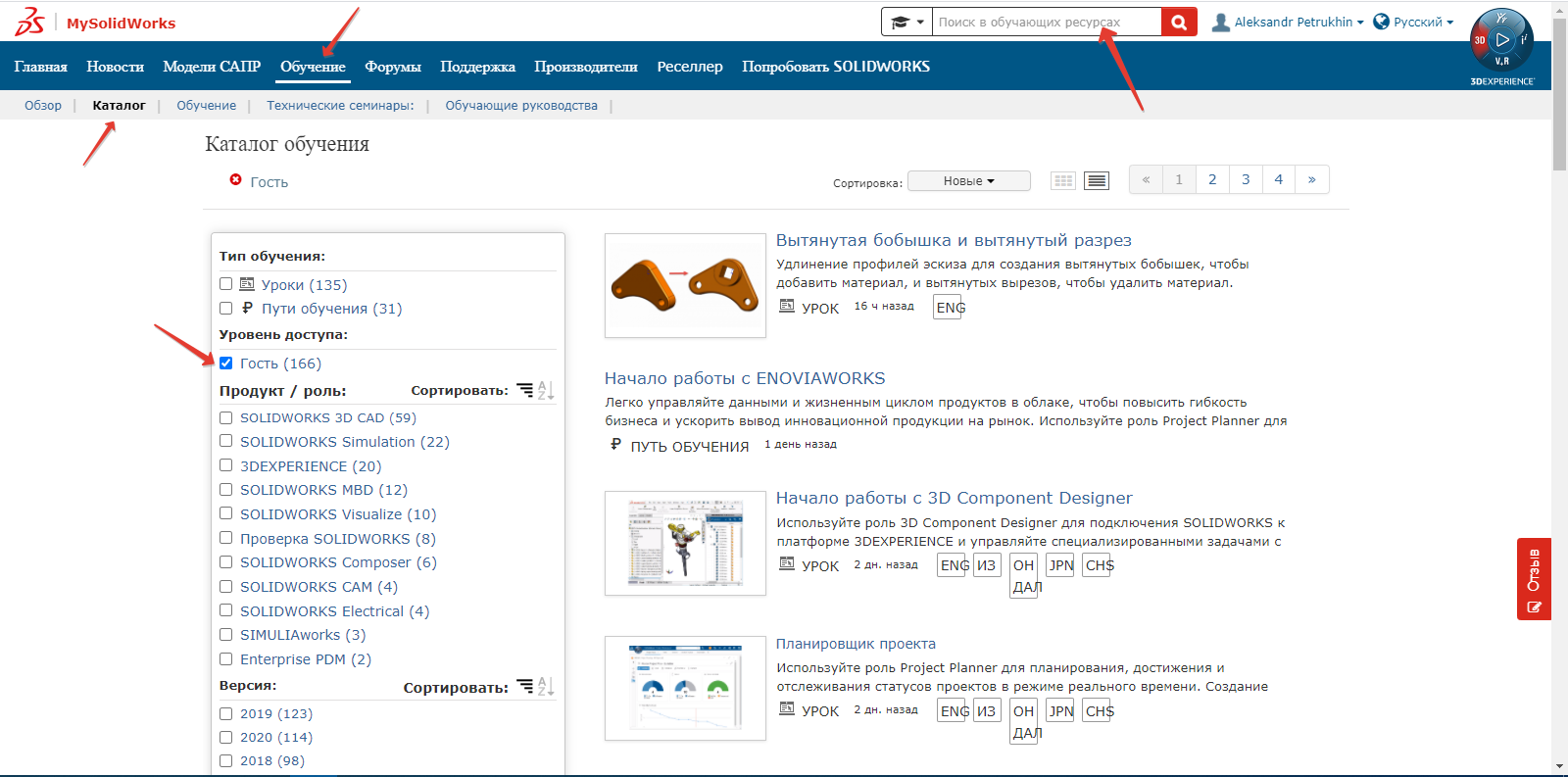Check Проверка SOLIDWORKS (8) filter

click(226, 538)
